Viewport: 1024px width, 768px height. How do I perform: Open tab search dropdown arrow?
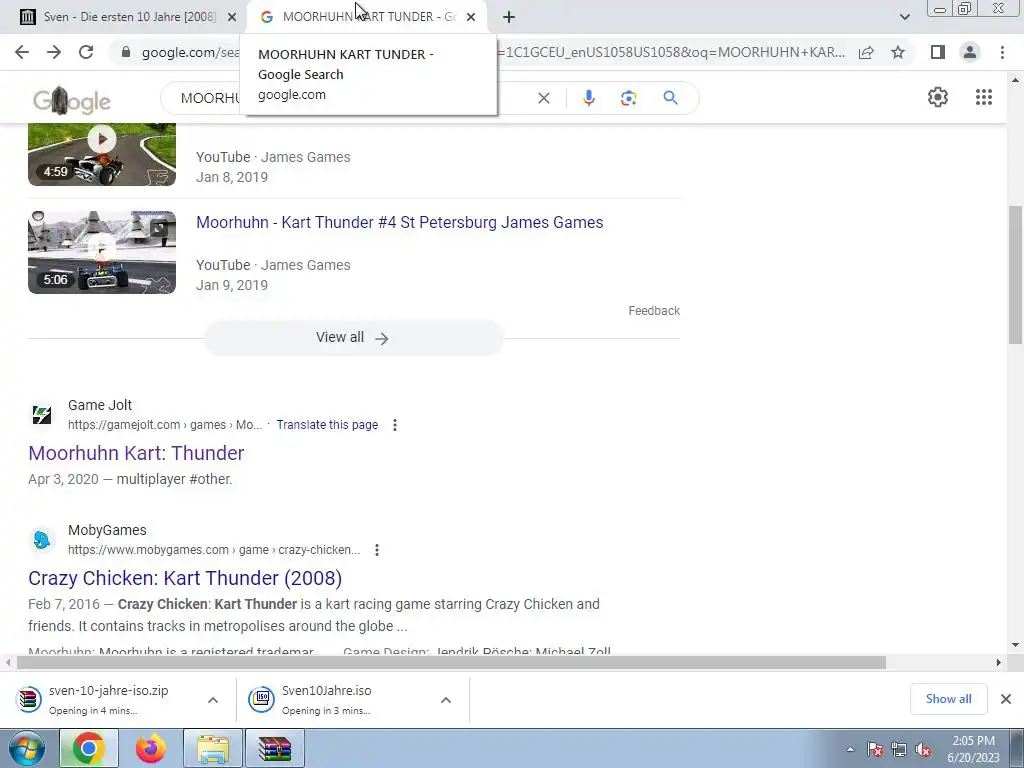click(x=904, y=17)
